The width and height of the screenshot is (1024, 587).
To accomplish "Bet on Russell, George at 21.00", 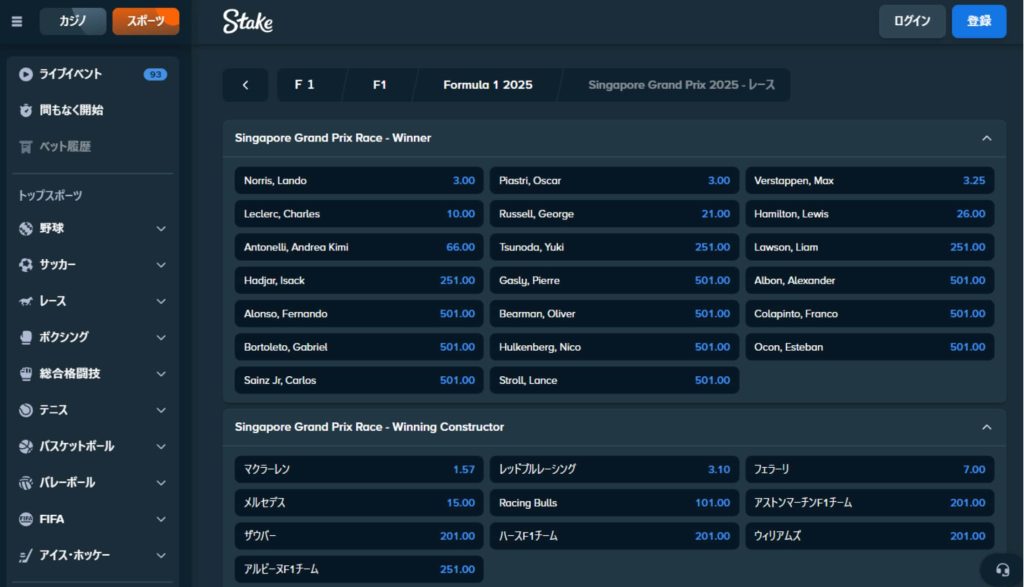I will click(615, 214).
